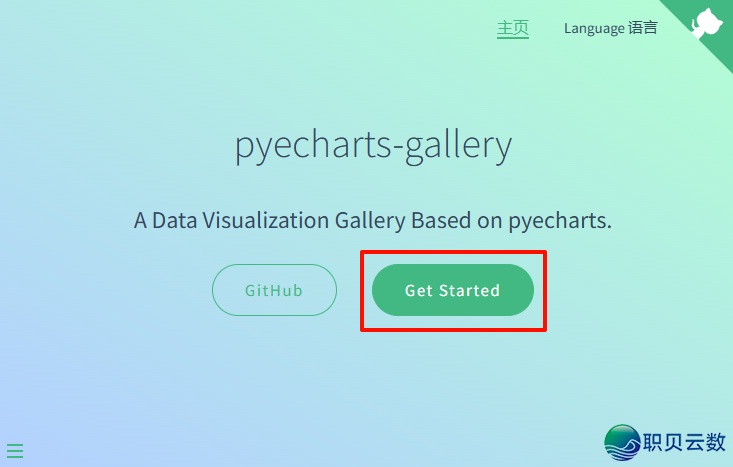
Task: Click the word 'pyecharts.' in subtitle
Action: point(560,221)
